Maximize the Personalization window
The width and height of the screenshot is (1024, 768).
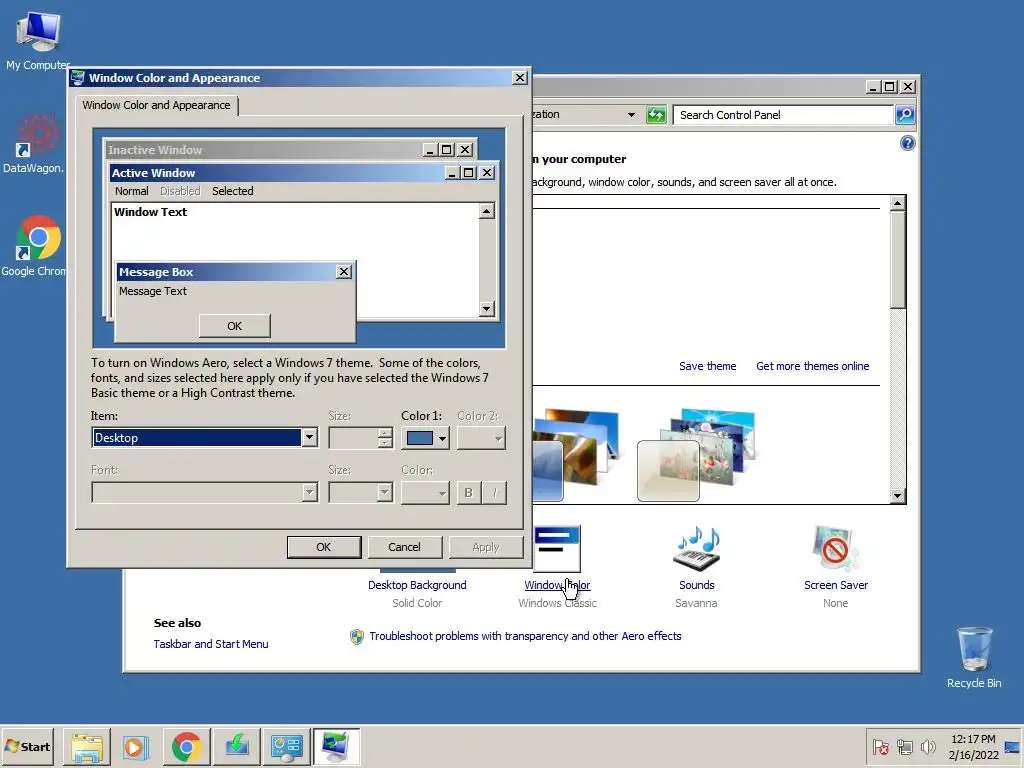889,86
